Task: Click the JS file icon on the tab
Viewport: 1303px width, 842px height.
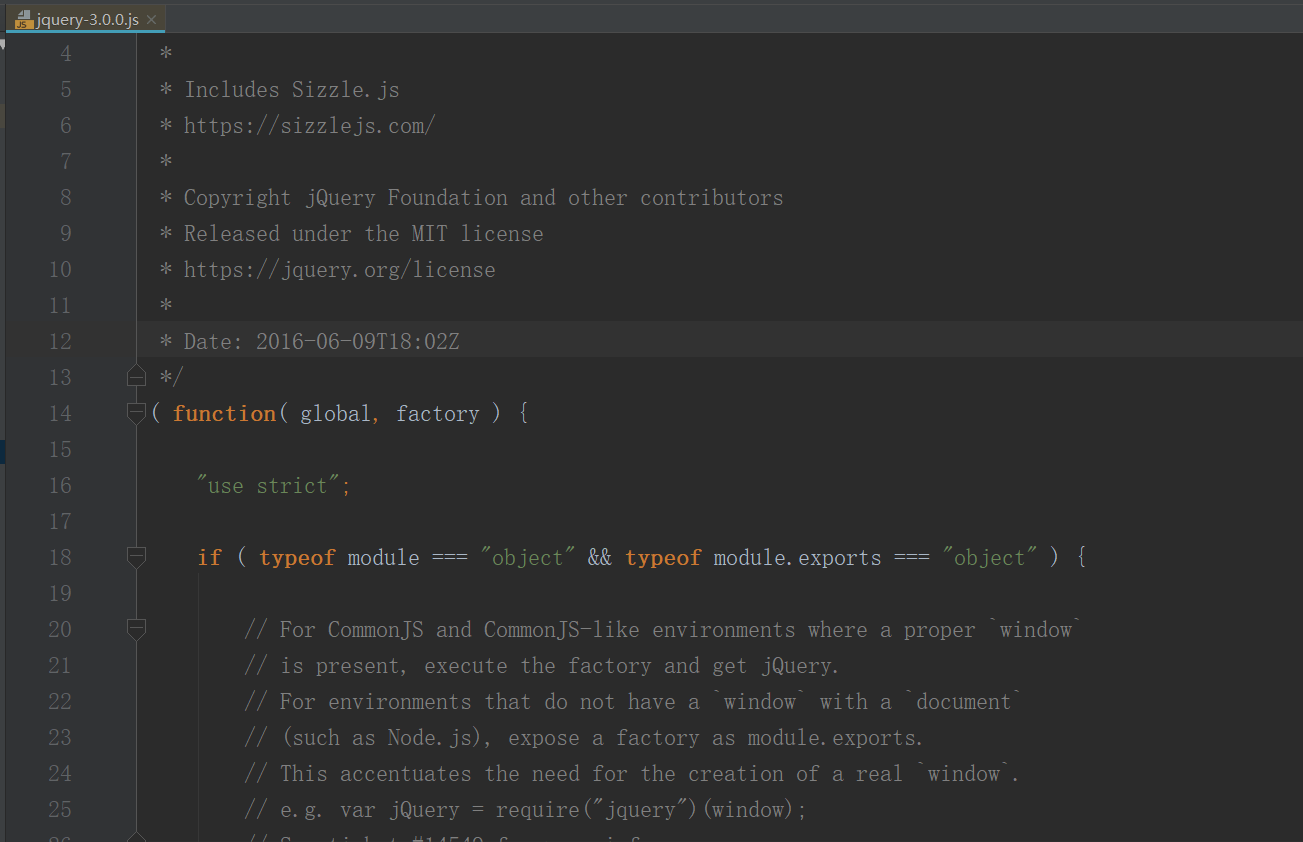Action: [x=24, y=19]
